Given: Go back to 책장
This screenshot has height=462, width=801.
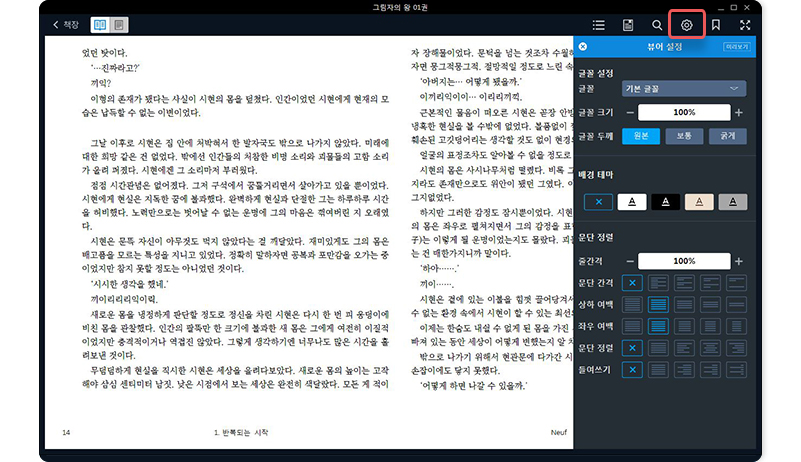Looking at the screenshot, I should (x=64, y=24).
